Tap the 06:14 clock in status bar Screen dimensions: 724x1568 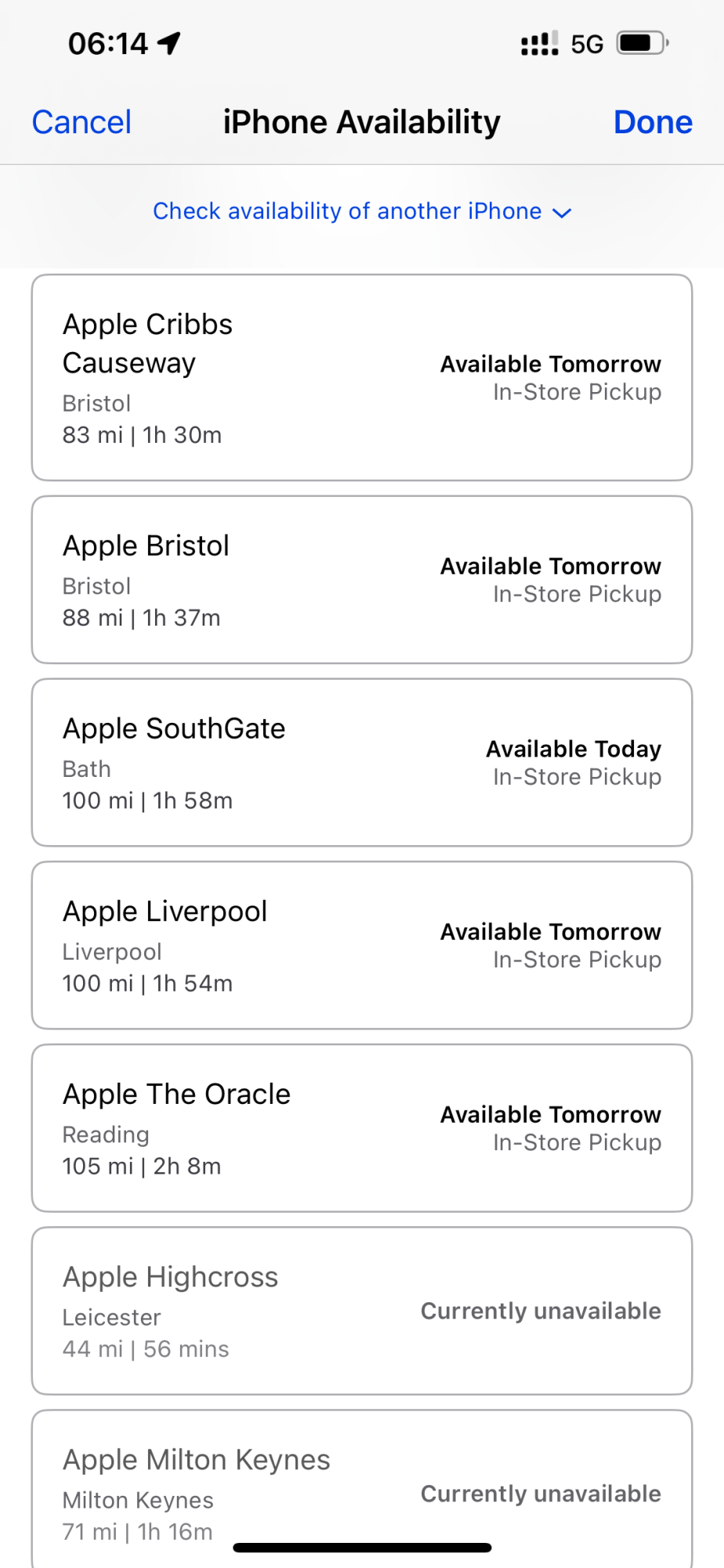[108, 44]
